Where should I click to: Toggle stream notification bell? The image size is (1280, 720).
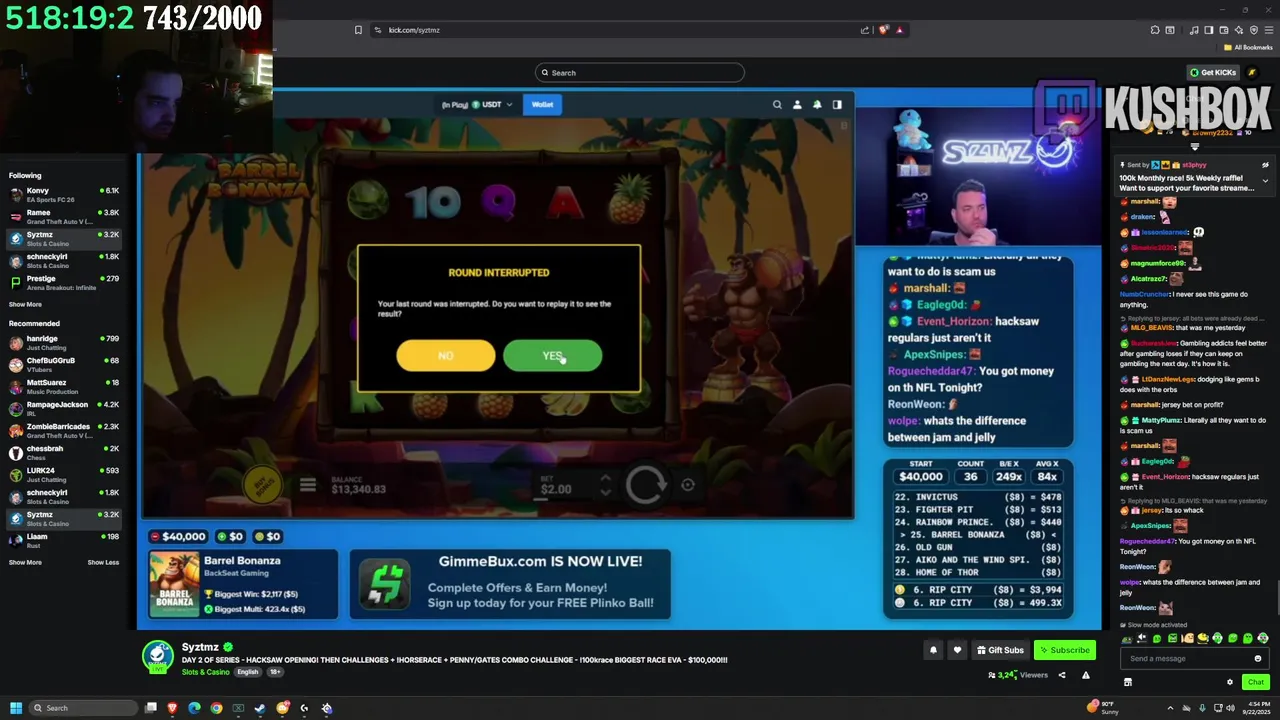point(933,650)
